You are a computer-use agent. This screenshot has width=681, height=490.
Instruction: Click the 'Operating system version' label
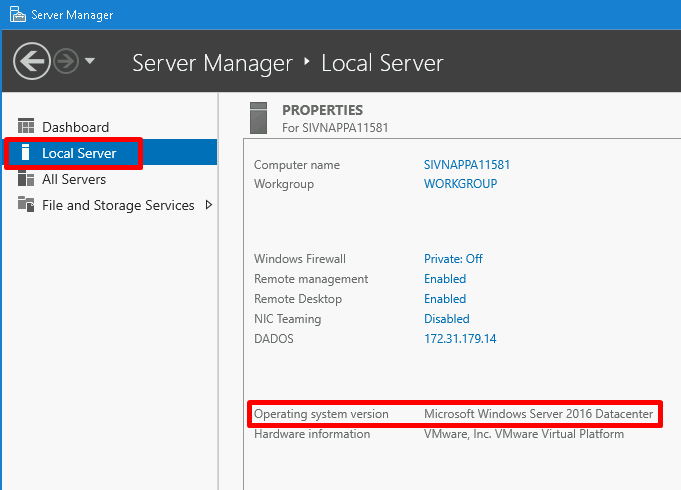(321, 414)
